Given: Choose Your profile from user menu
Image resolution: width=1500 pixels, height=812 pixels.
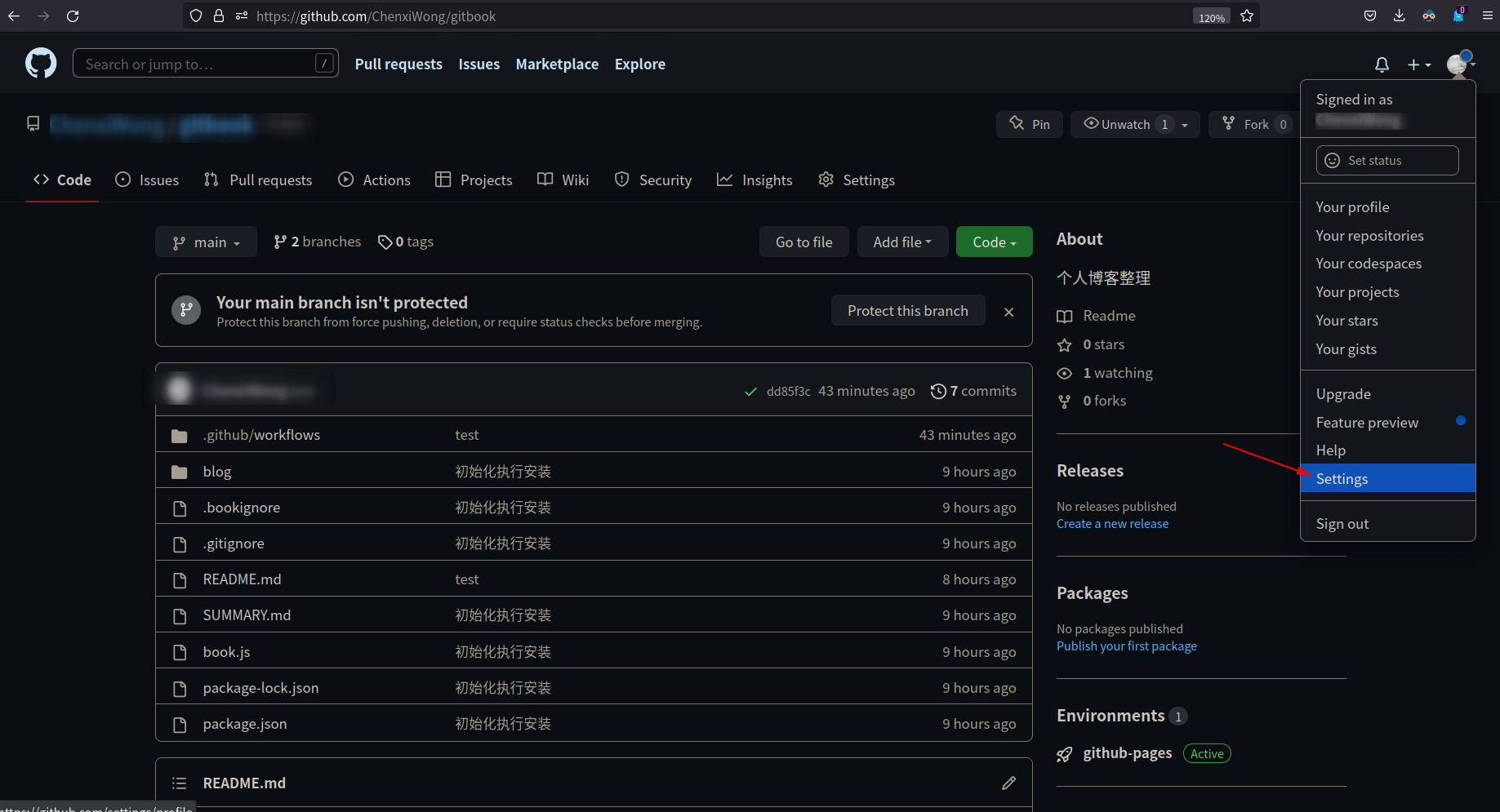Looking at the screenshot, I should click(x=1388, y=207).
